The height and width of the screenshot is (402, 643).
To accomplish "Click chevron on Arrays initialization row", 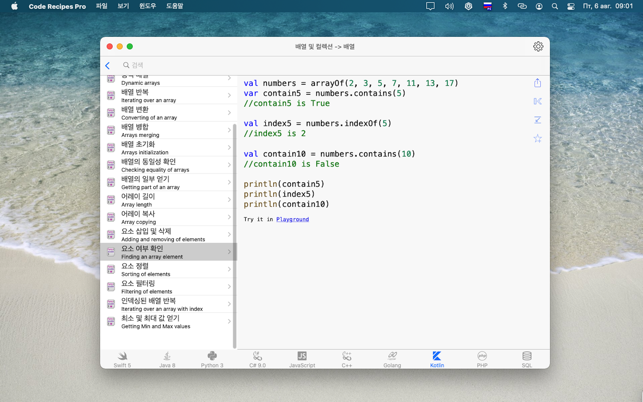I will tap(229, 148).
